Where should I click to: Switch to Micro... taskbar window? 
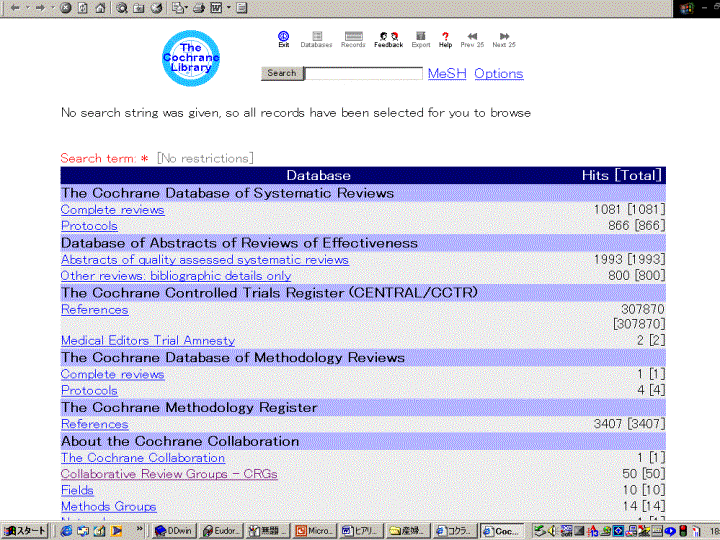point(315,531)
